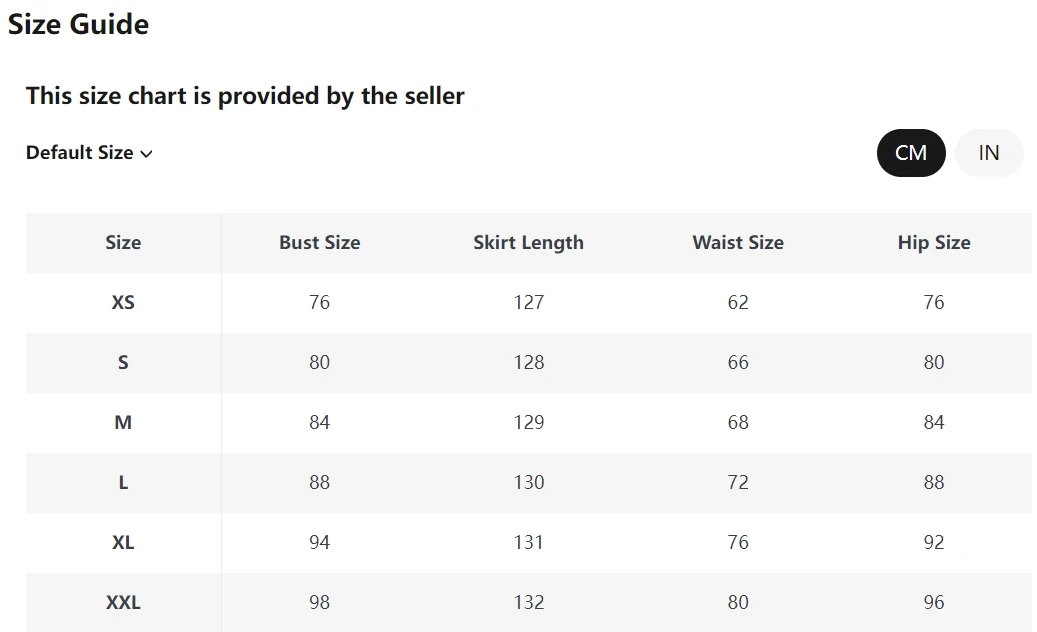The height and width of the screenshot is (632, 1037).
Task: Expand the Default Size dropdown
Action: [89, 153]
